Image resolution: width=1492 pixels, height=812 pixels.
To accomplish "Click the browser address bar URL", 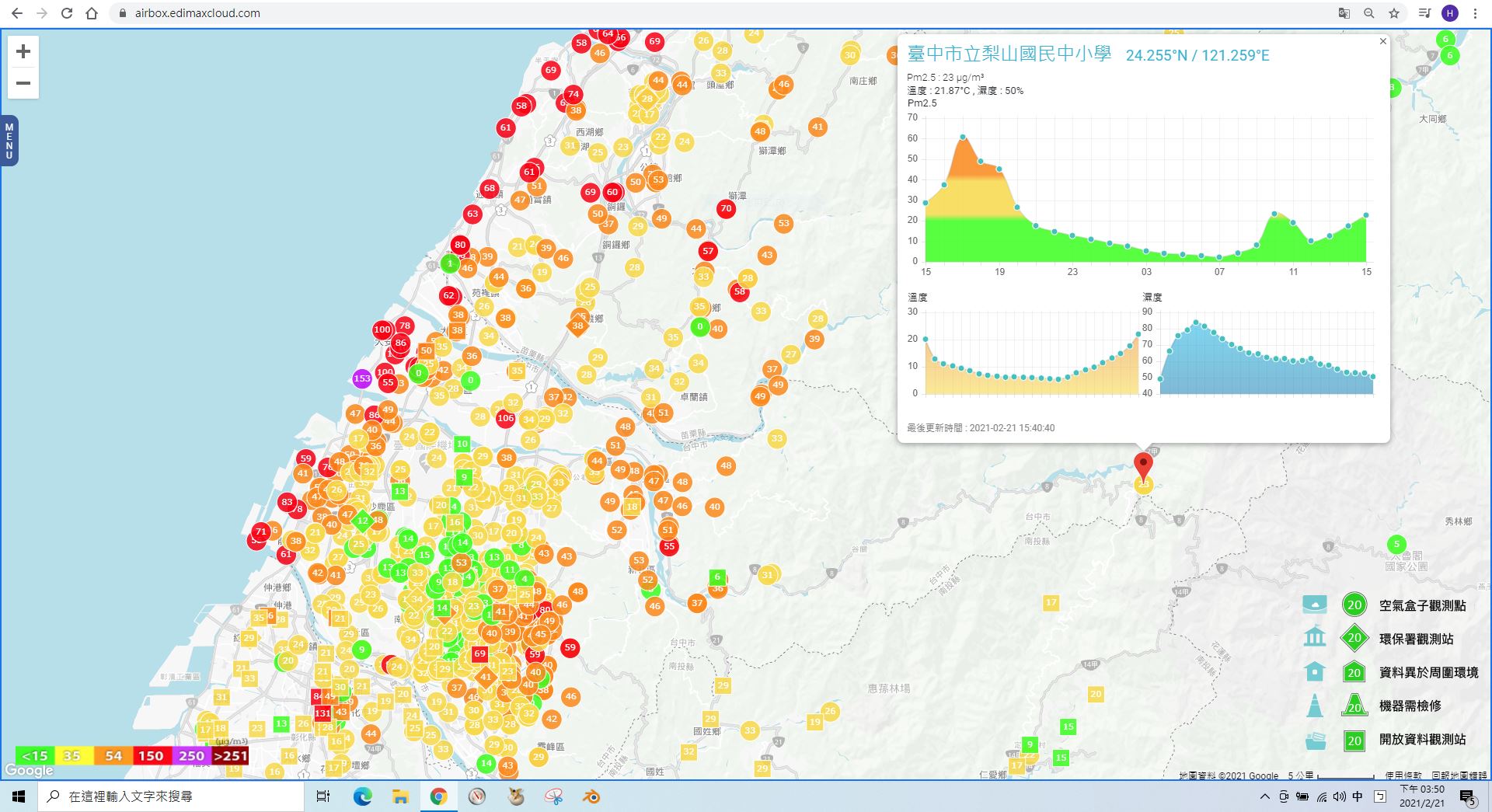I will (x=197, y=13).
